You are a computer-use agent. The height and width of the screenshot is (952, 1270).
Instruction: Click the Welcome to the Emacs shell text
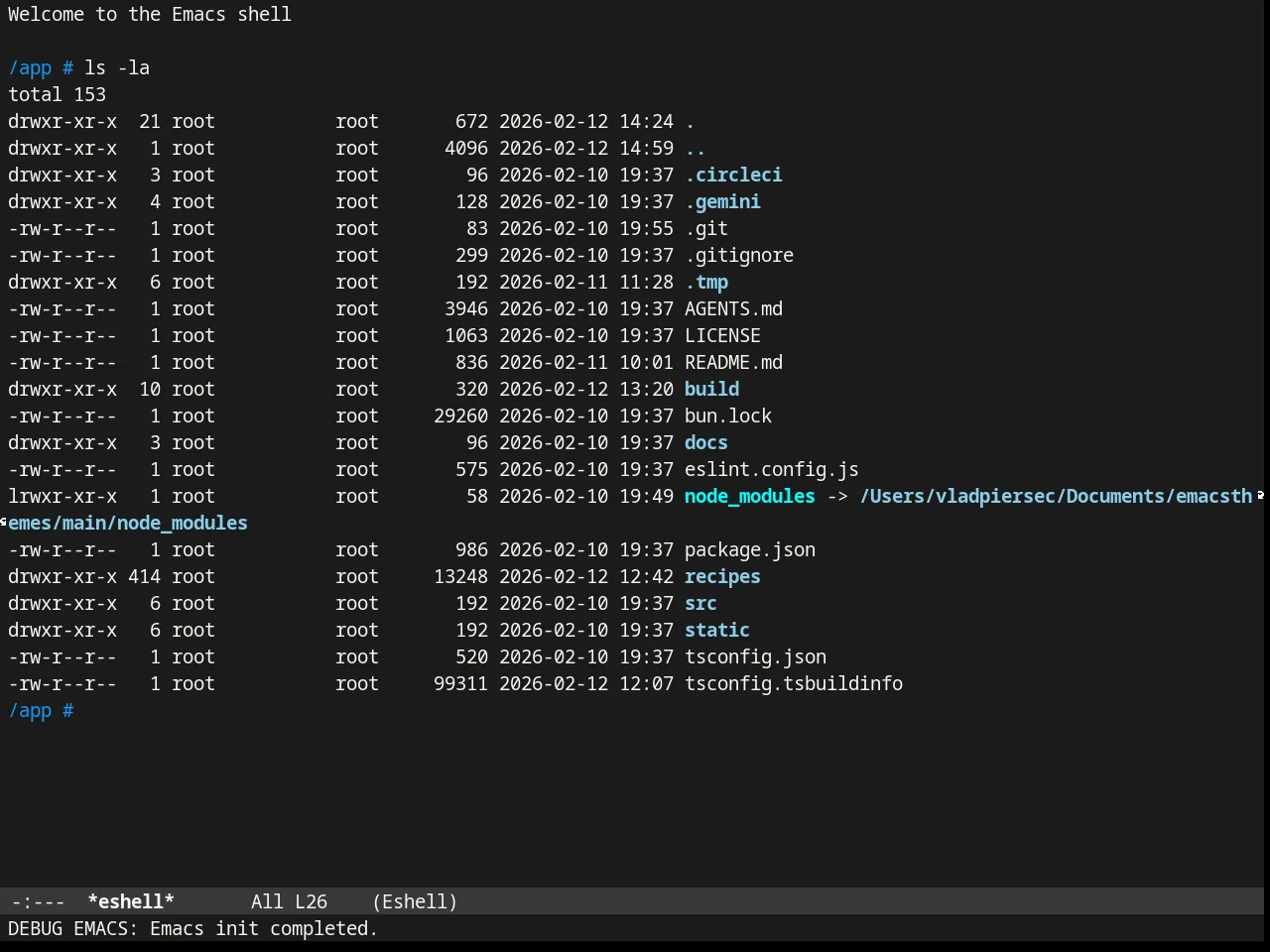(x=150, y=14)
